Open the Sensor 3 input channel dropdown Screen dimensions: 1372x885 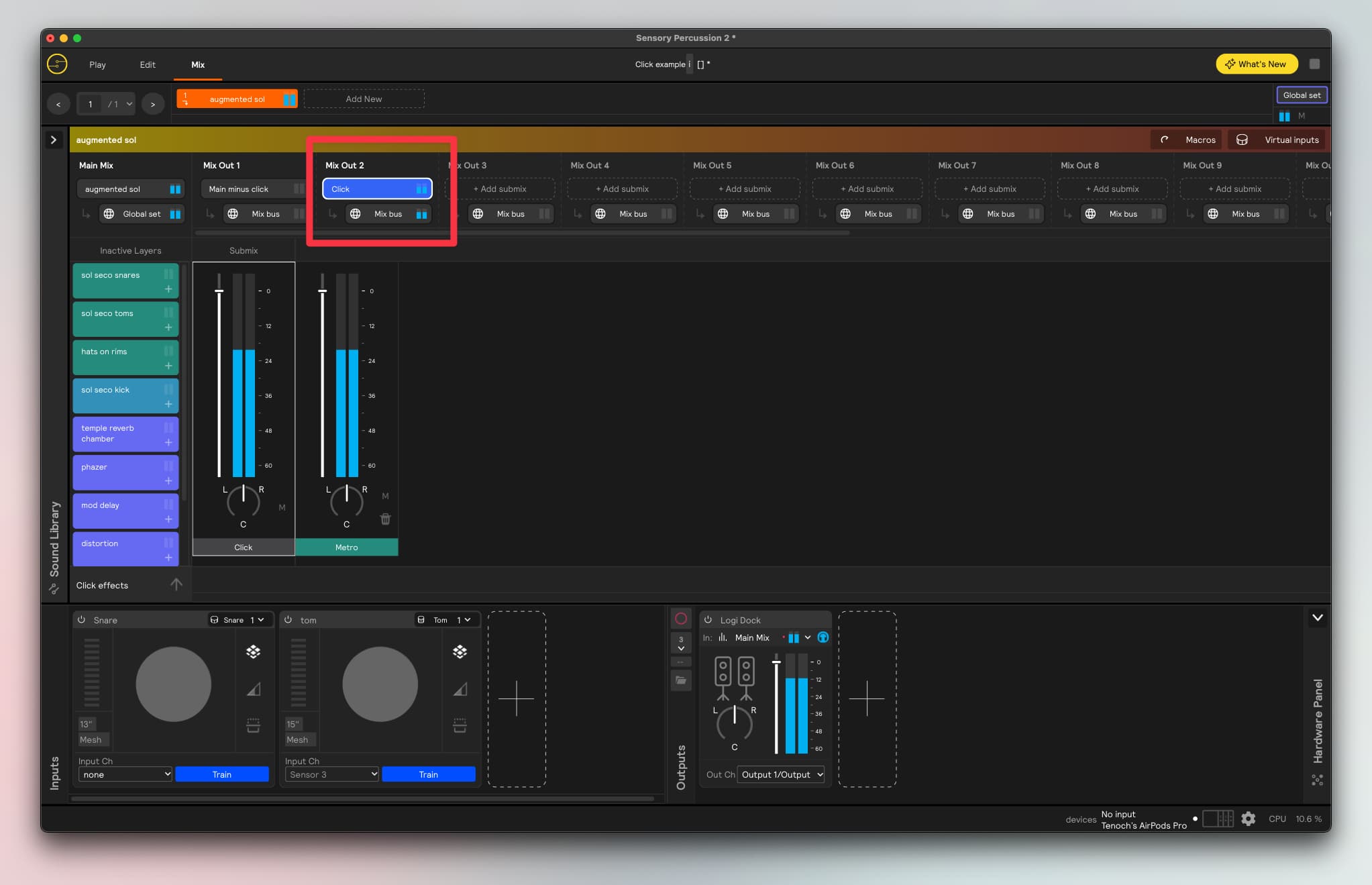pos(332,774)
